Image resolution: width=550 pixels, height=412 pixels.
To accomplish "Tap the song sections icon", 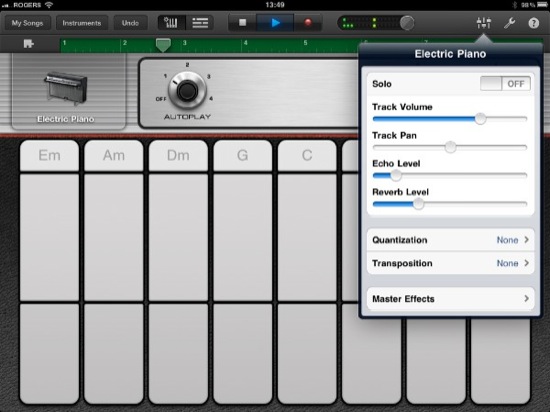I will pyautogui.click(x=28, y=43).
